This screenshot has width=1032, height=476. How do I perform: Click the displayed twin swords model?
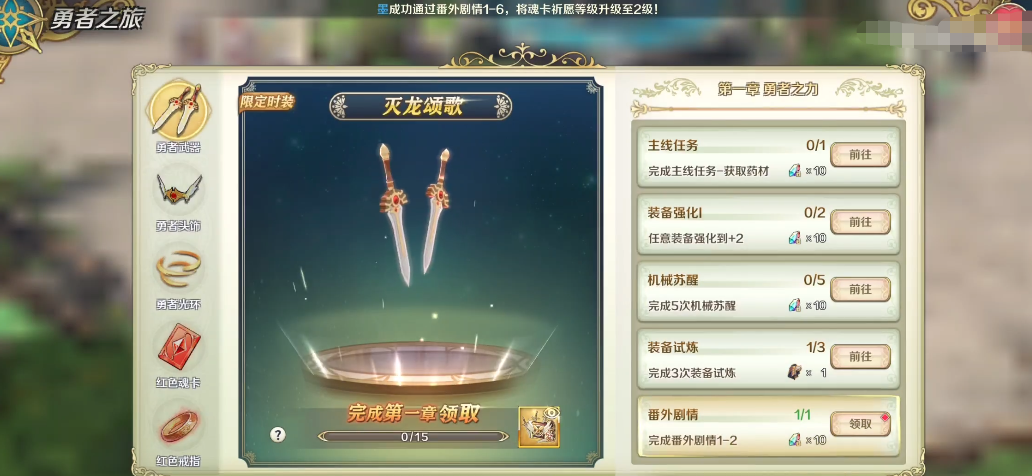click(413, 214)
